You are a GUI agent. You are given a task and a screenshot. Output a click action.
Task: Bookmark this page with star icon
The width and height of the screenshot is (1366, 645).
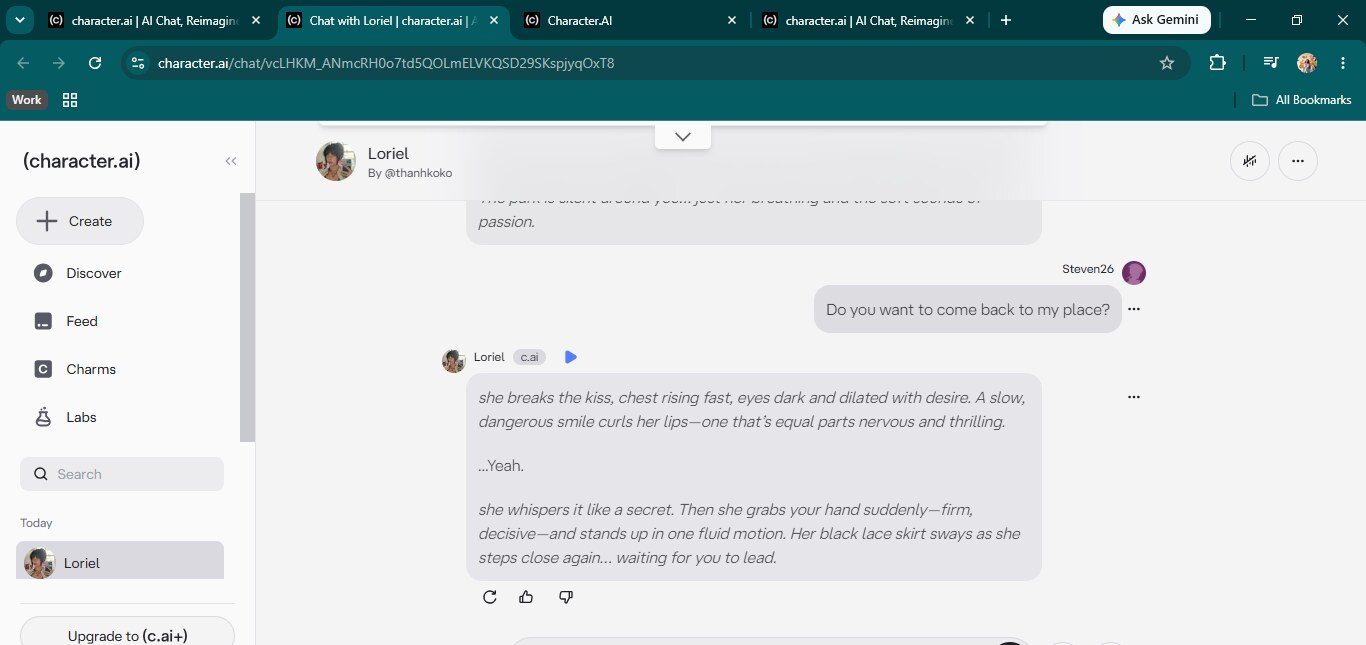[1166, 63]
